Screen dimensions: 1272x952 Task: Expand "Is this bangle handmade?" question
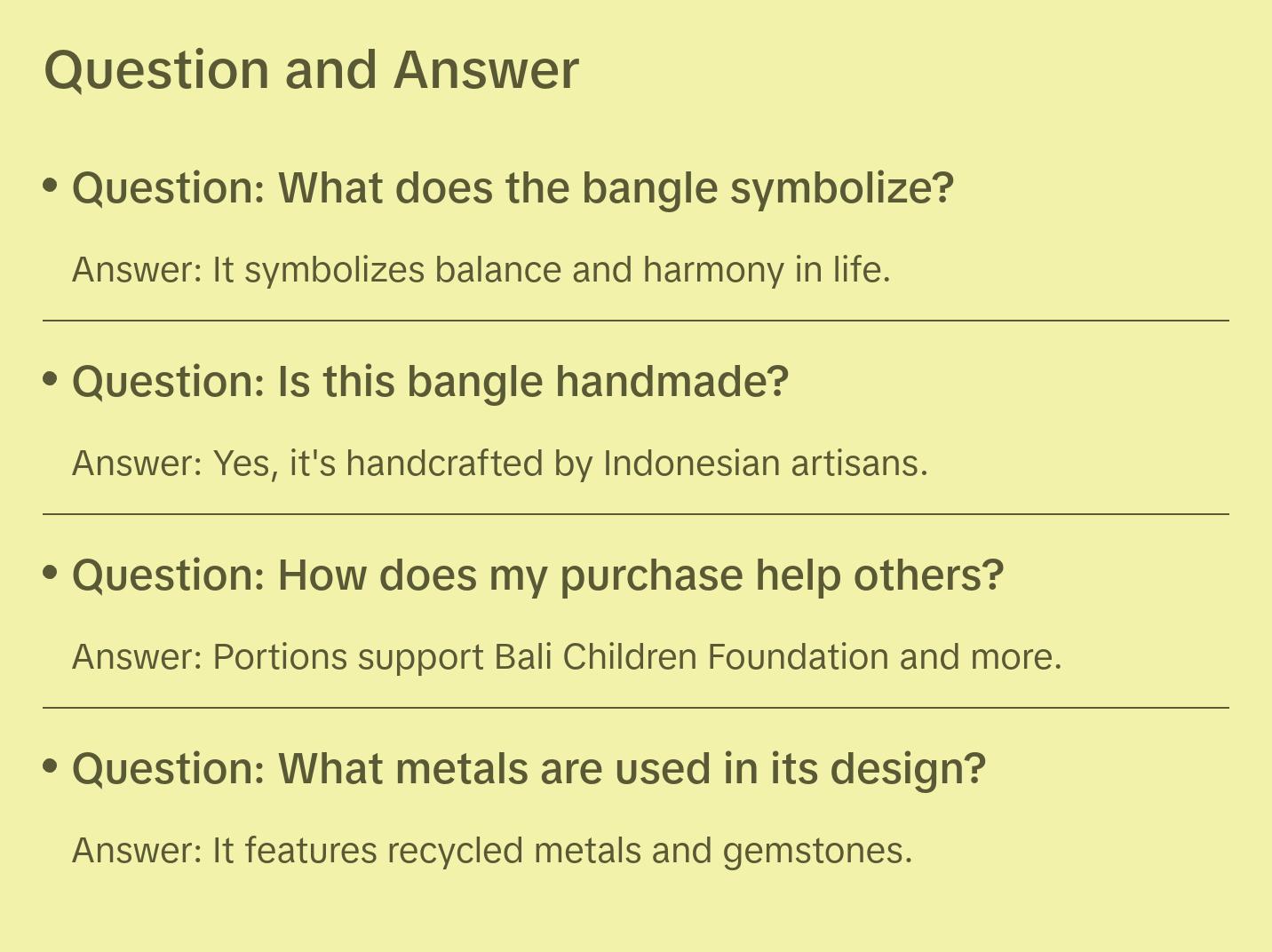pyautogui.click(x=430, y=382)
